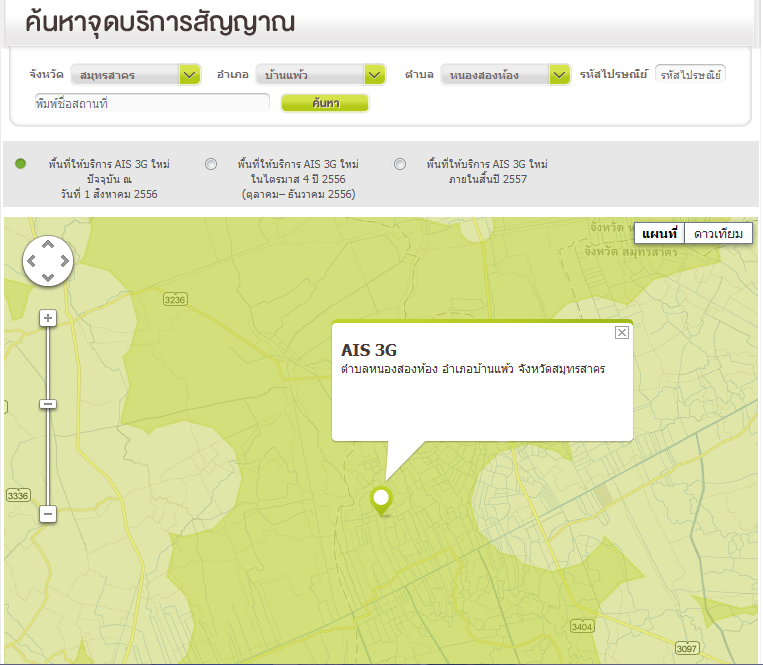Viewport: 763px width, 665px height.
Task: Click the ค้นหา search button
Action: point(325,103)
